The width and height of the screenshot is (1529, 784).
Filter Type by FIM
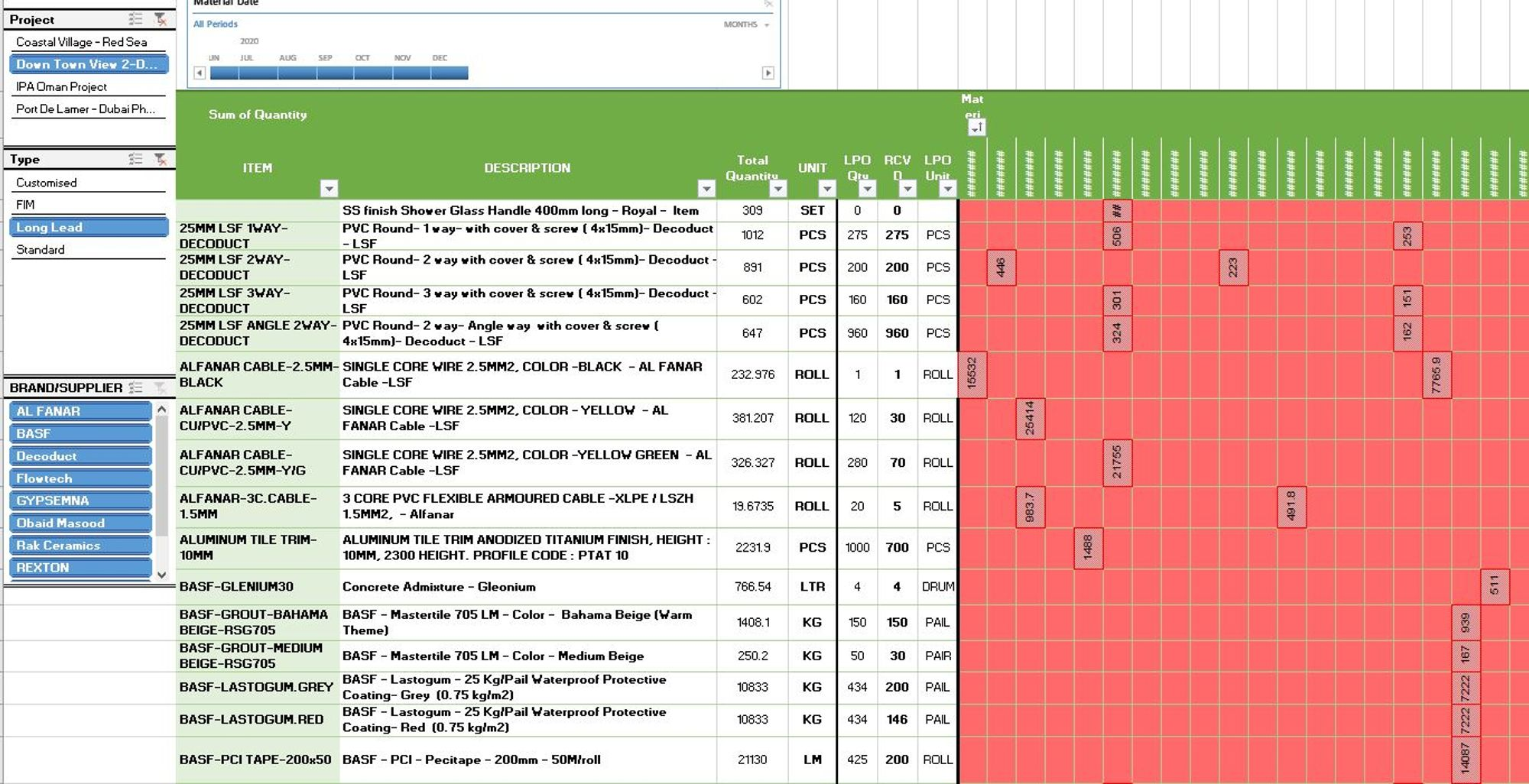pyautogui.click(x=88, y=205)
